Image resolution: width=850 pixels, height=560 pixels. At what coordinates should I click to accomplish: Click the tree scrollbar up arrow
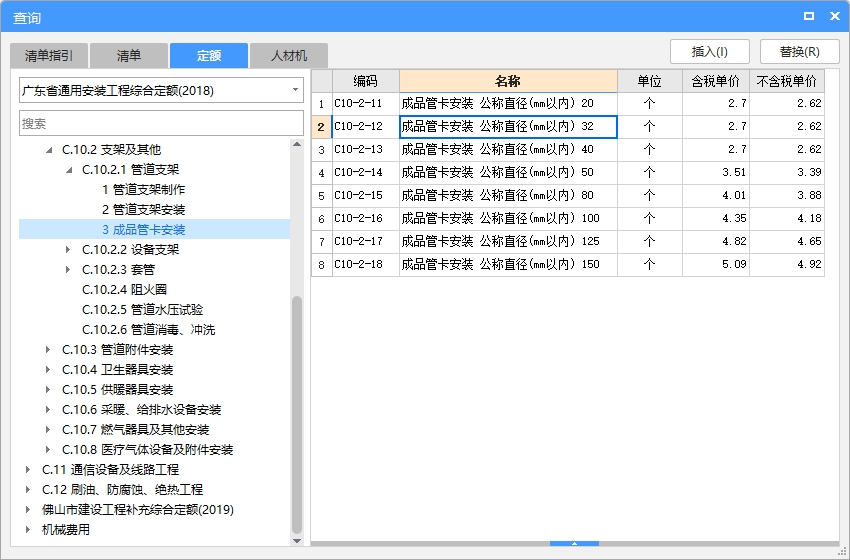[x=297, y=144]
